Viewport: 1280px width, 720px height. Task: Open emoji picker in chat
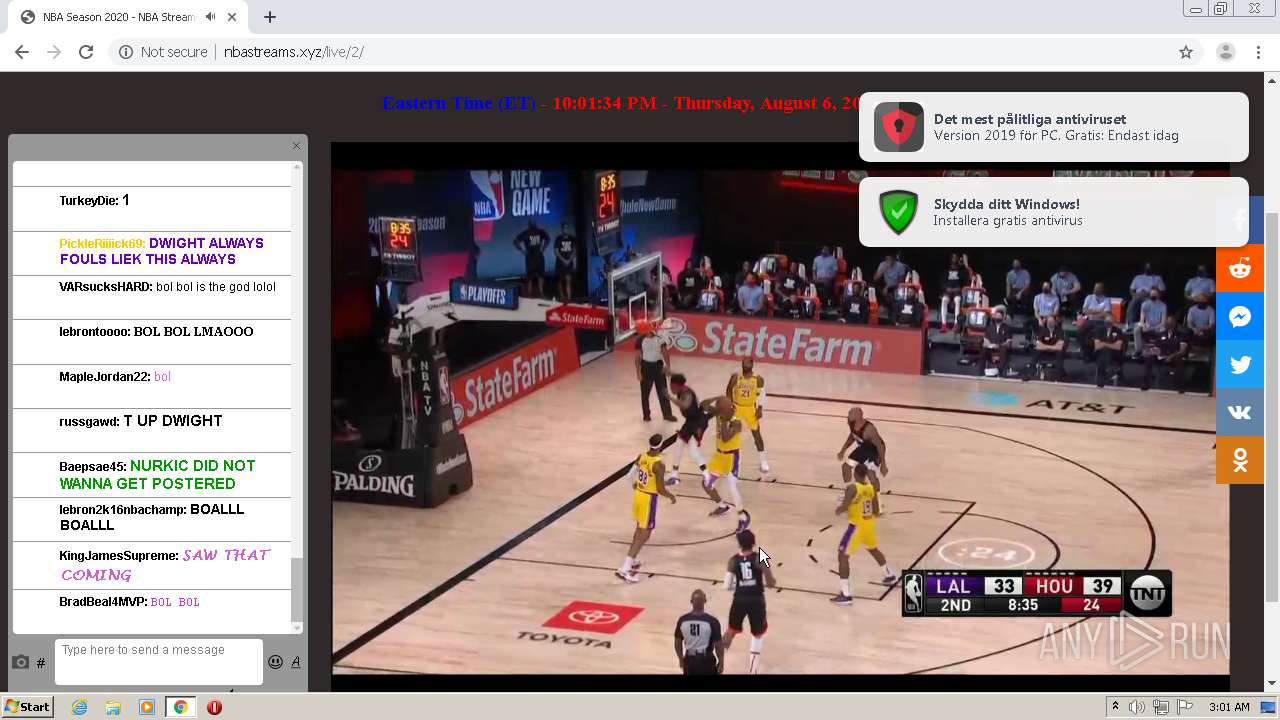[x=275, y=662]
